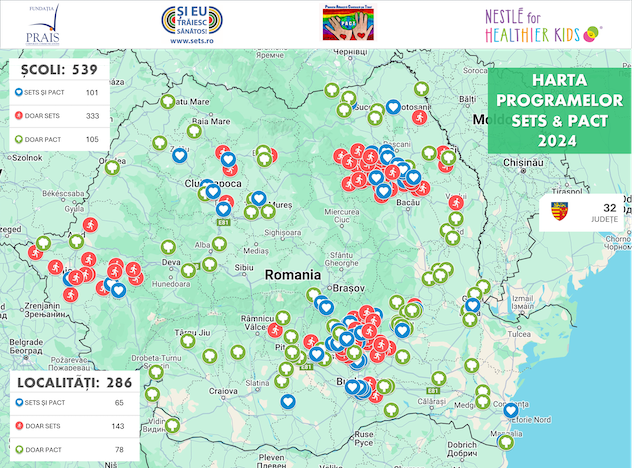The height and width of the screenshot is (468, 640).
Task: Click the Izmail city label
Action: click(522, 302)
